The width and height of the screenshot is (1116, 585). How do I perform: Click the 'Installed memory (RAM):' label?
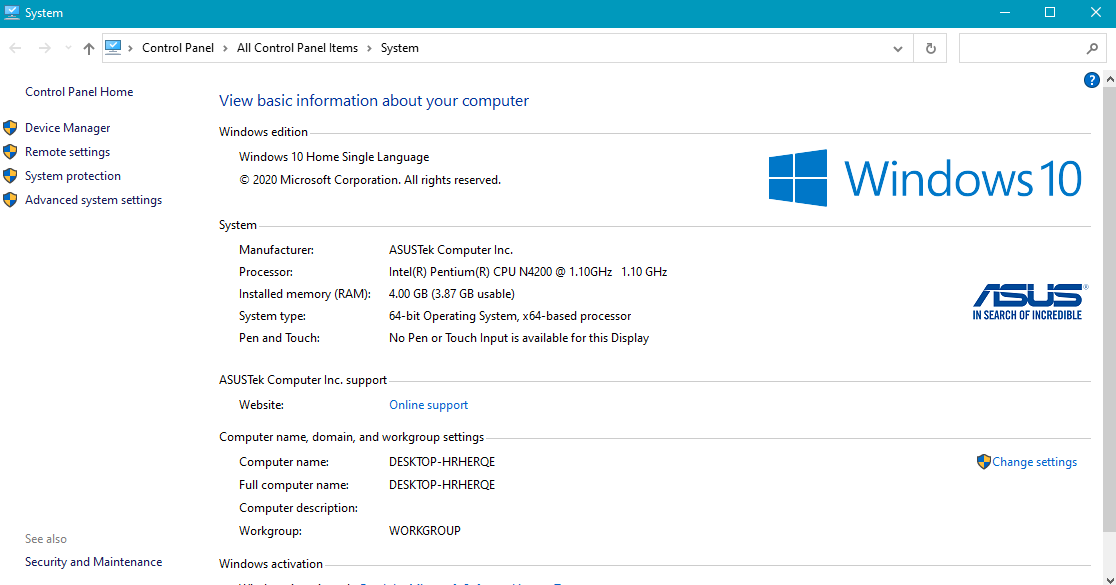pyautogui.click(x=305, y=295)
